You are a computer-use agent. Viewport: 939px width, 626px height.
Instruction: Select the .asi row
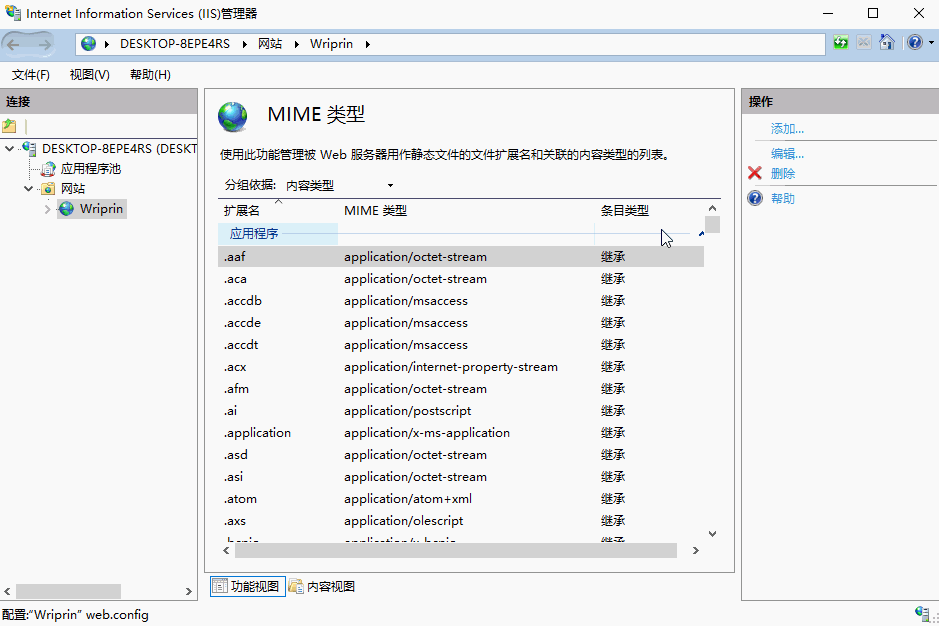461,477
